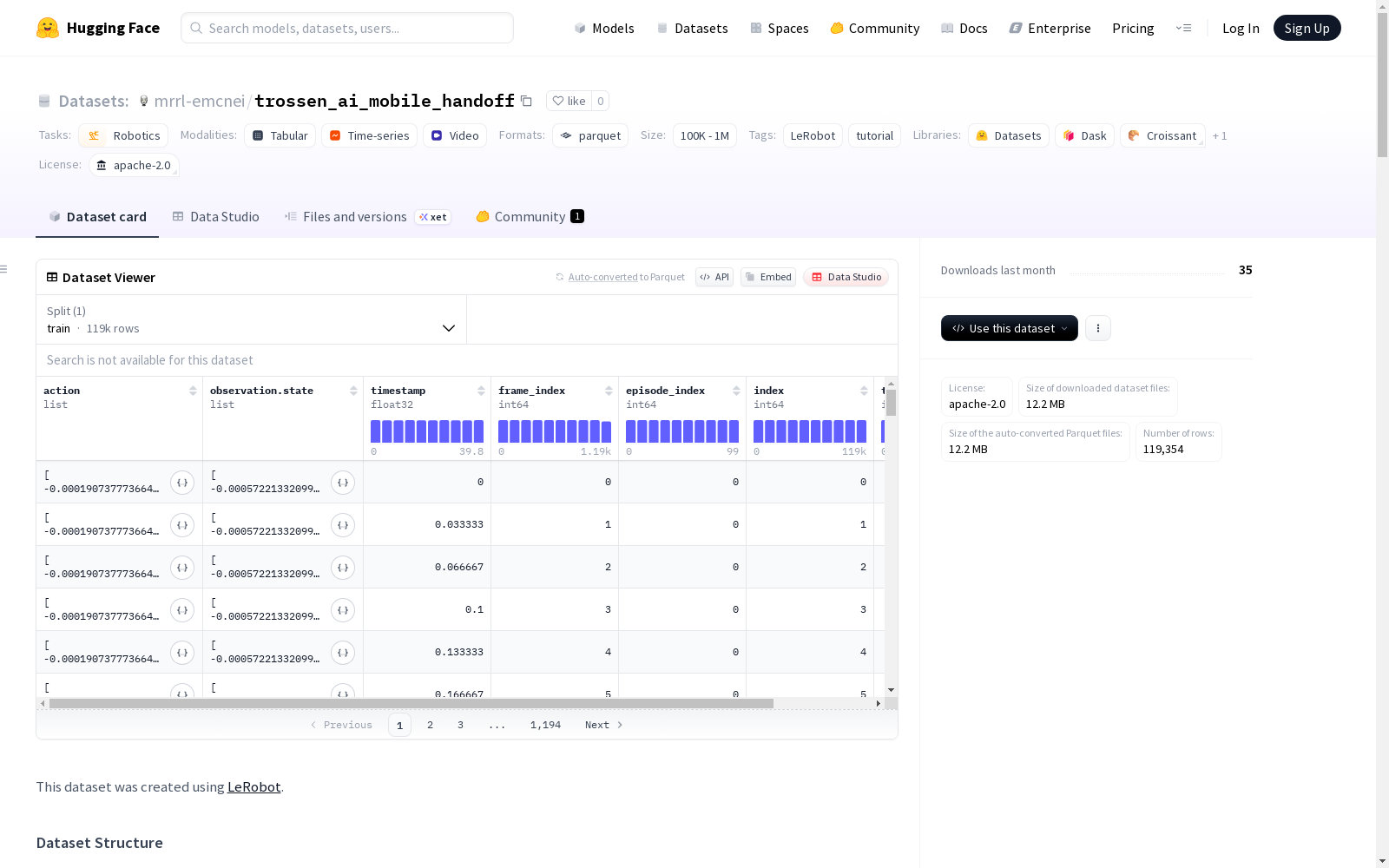This screenshot has width=1389, height=868.
Task: Click the Croissant library tag
Action: pyautogui.click(x=1162, y=135)
